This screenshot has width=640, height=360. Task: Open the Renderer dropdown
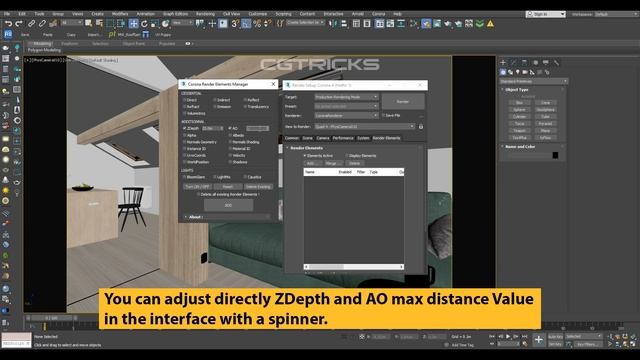[347, 116]
